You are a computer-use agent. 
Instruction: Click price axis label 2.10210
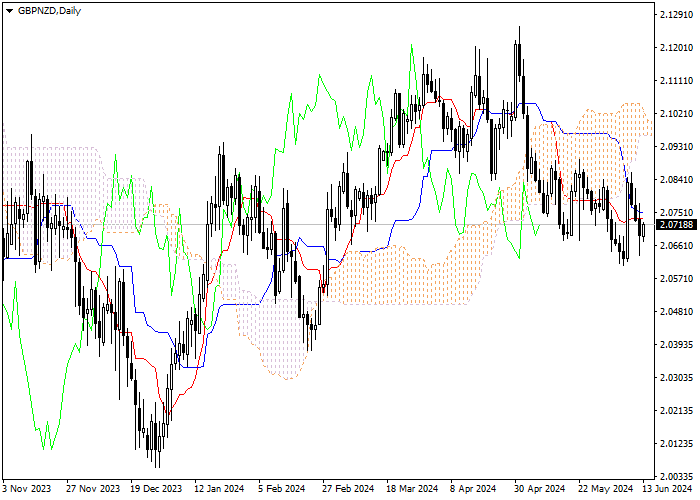[x=676, y=114]
